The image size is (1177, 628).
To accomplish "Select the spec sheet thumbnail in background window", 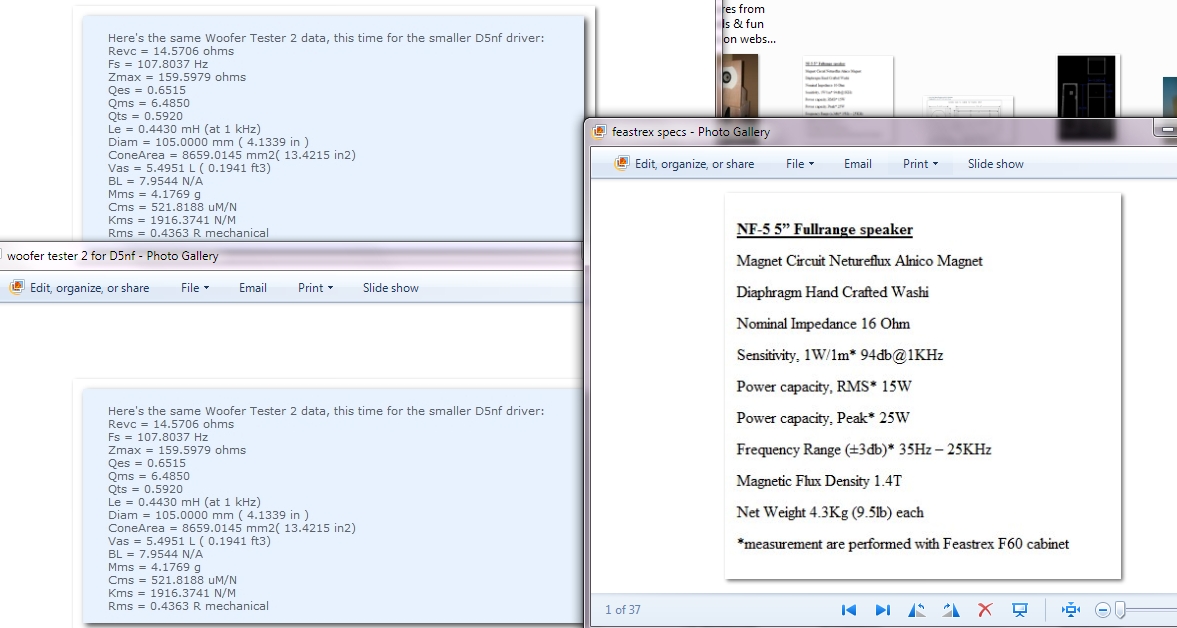I will point(847,86).
